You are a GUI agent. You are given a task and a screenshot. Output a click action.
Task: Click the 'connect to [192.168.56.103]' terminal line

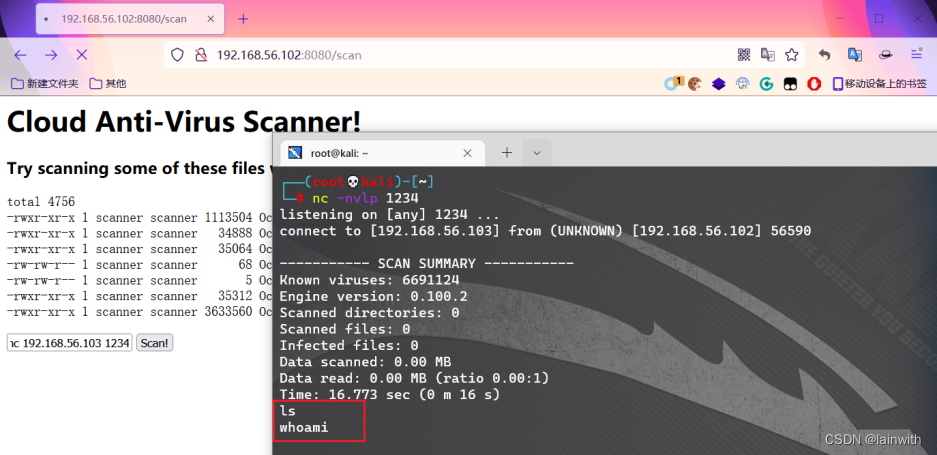click(545, 231)
